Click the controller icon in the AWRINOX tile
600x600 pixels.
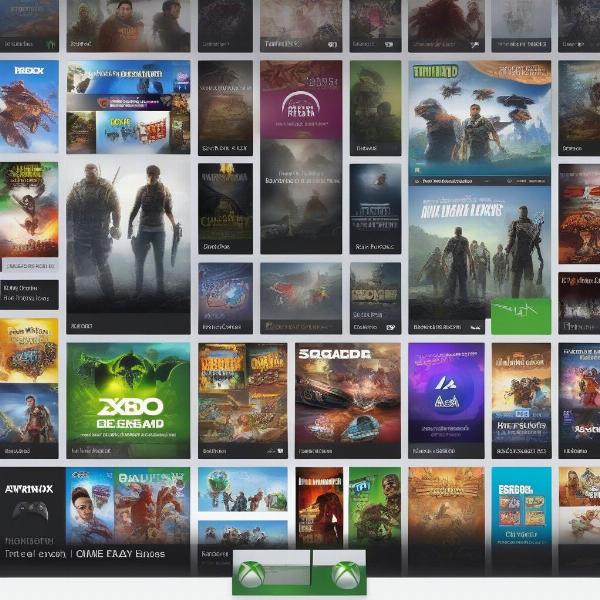pyautogui.click(x=31, y=511)
